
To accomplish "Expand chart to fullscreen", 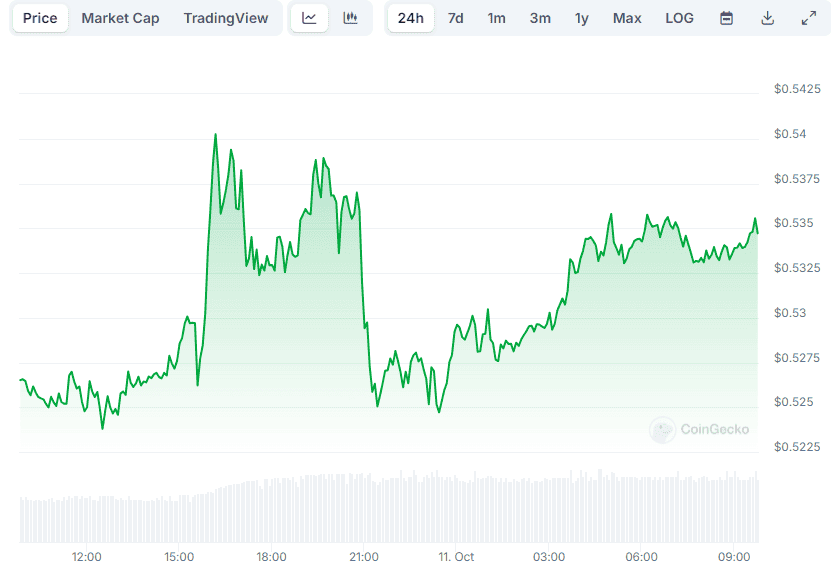I will coord(808,18).
